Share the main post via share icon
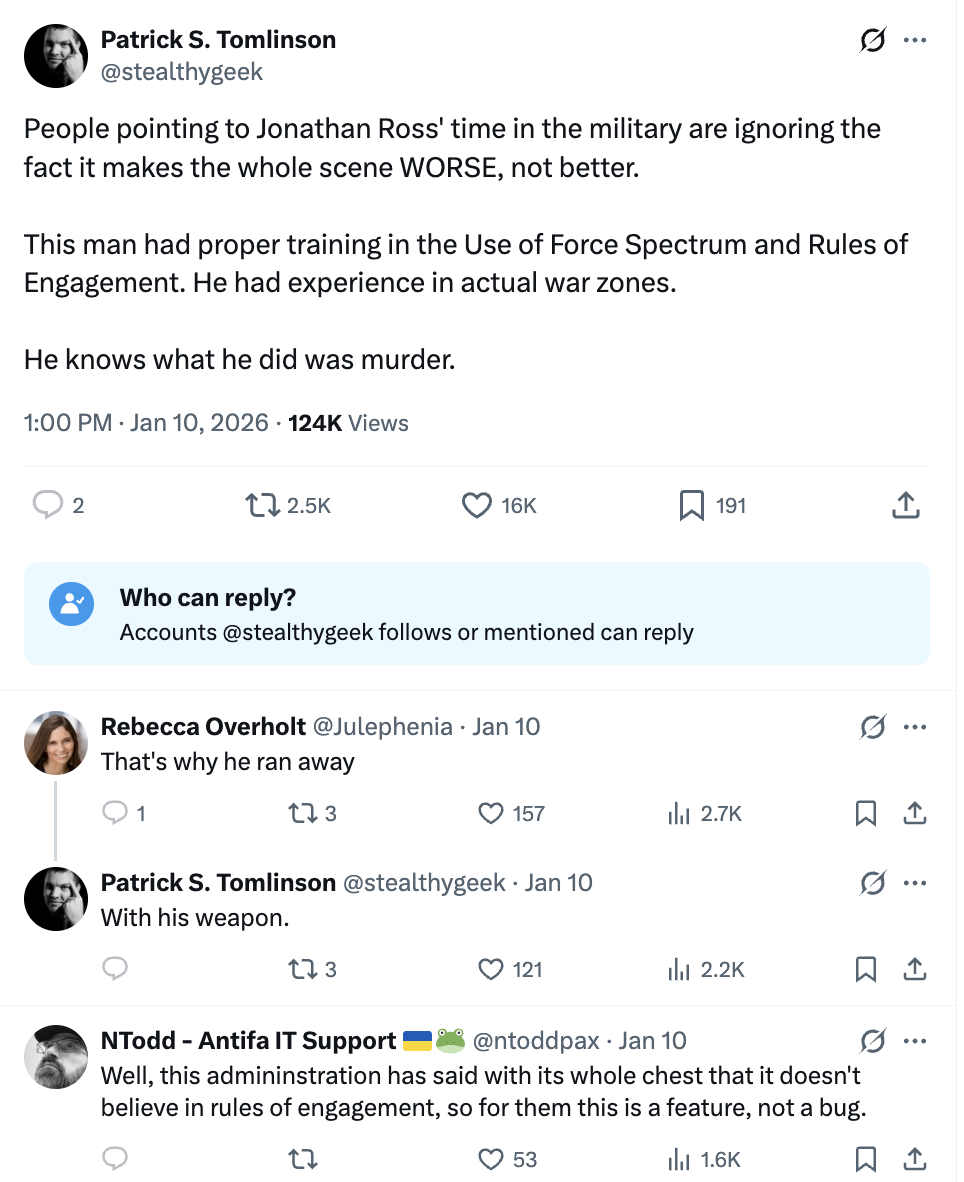The image size is (964, 1182). pos(904,506)
